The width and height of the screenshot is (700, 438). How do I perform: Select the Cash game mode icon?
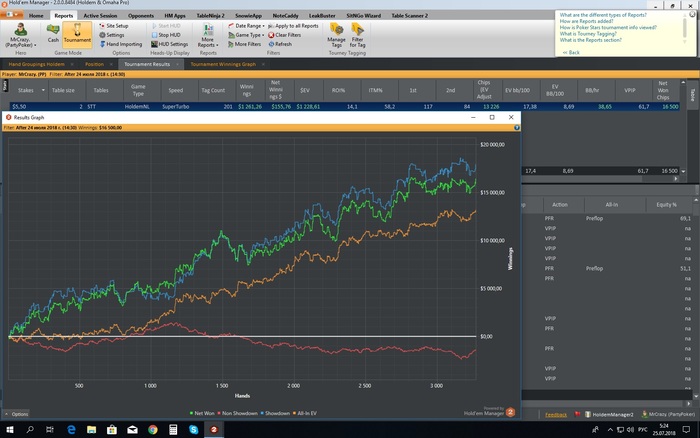coord(53,33)
